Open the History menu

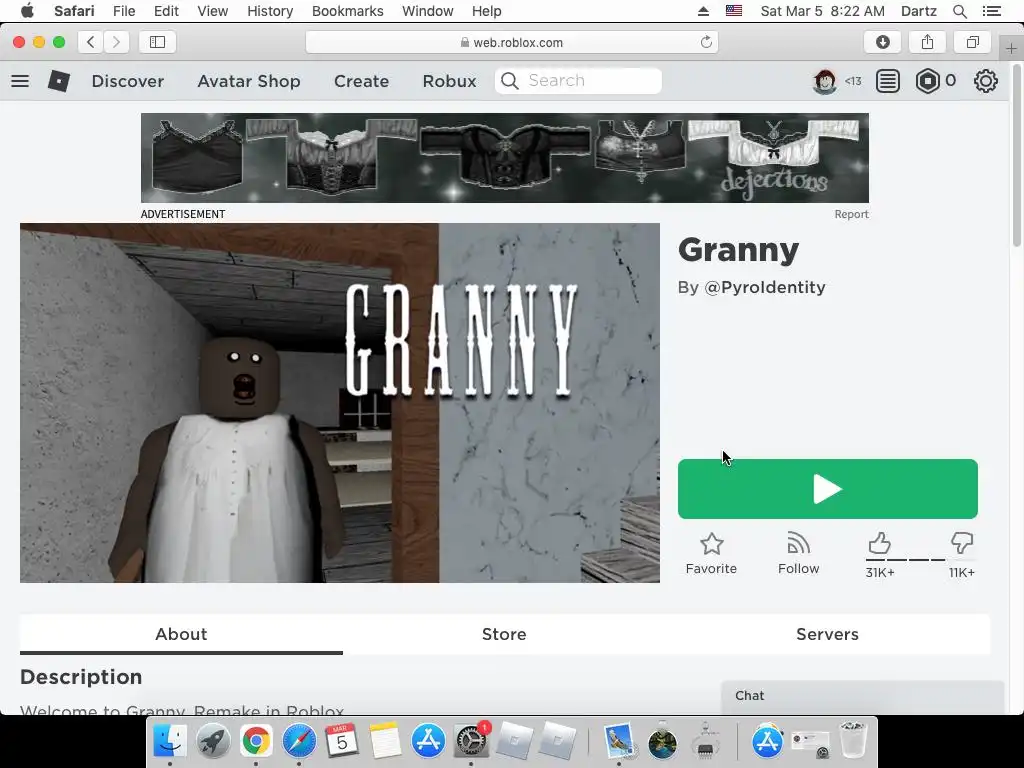click(270, 11)
